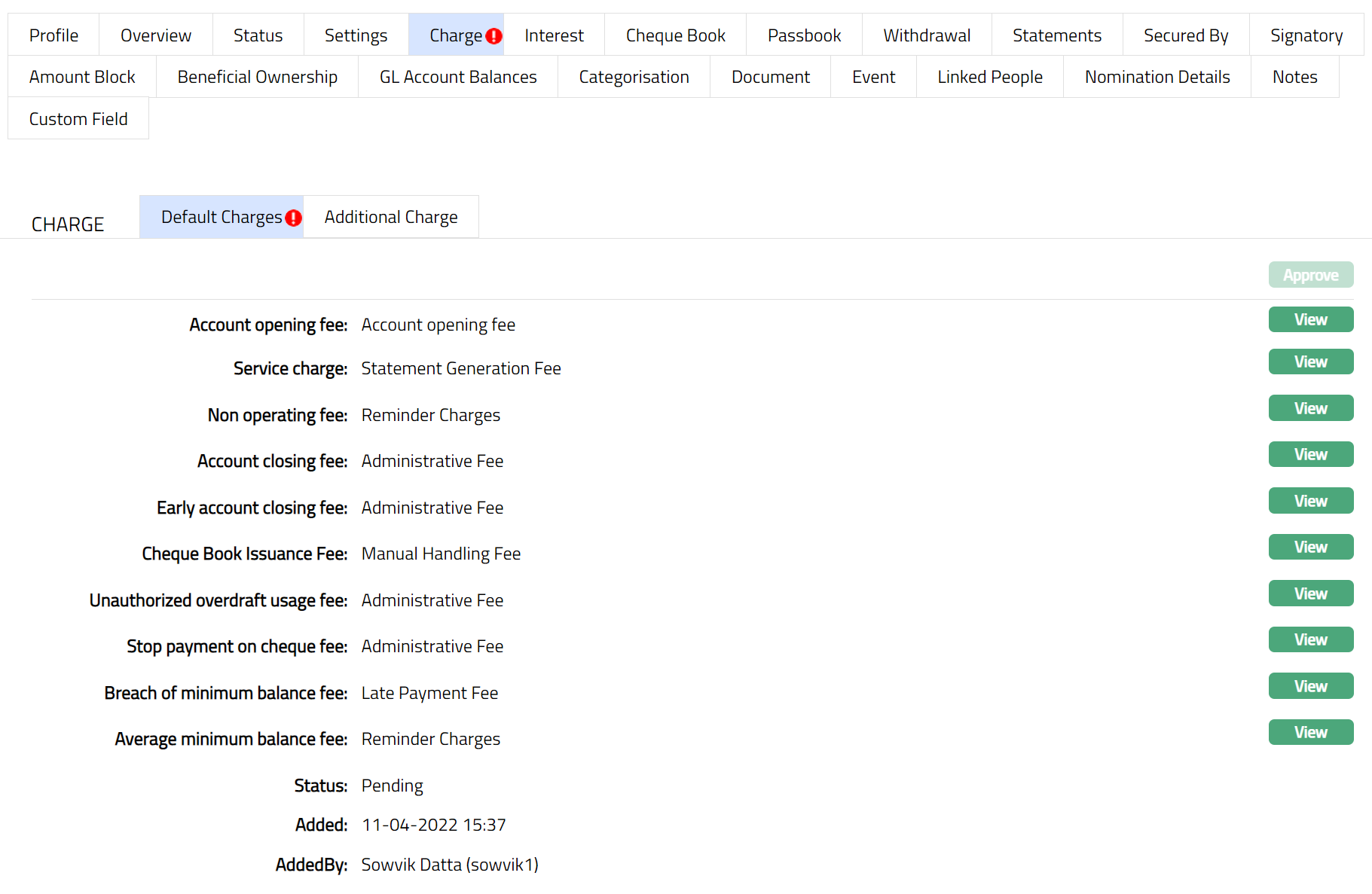View Breach of minimum balance fee
The height and width of the screenshot is (894, 1372).
point(1310,686)
